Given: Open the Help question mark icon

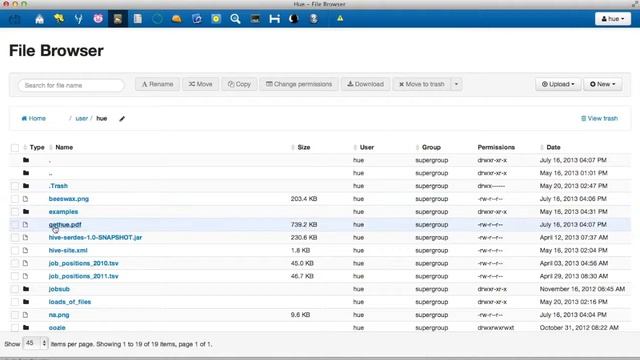Looking at the screenshot, I should [x=313, y=19].
